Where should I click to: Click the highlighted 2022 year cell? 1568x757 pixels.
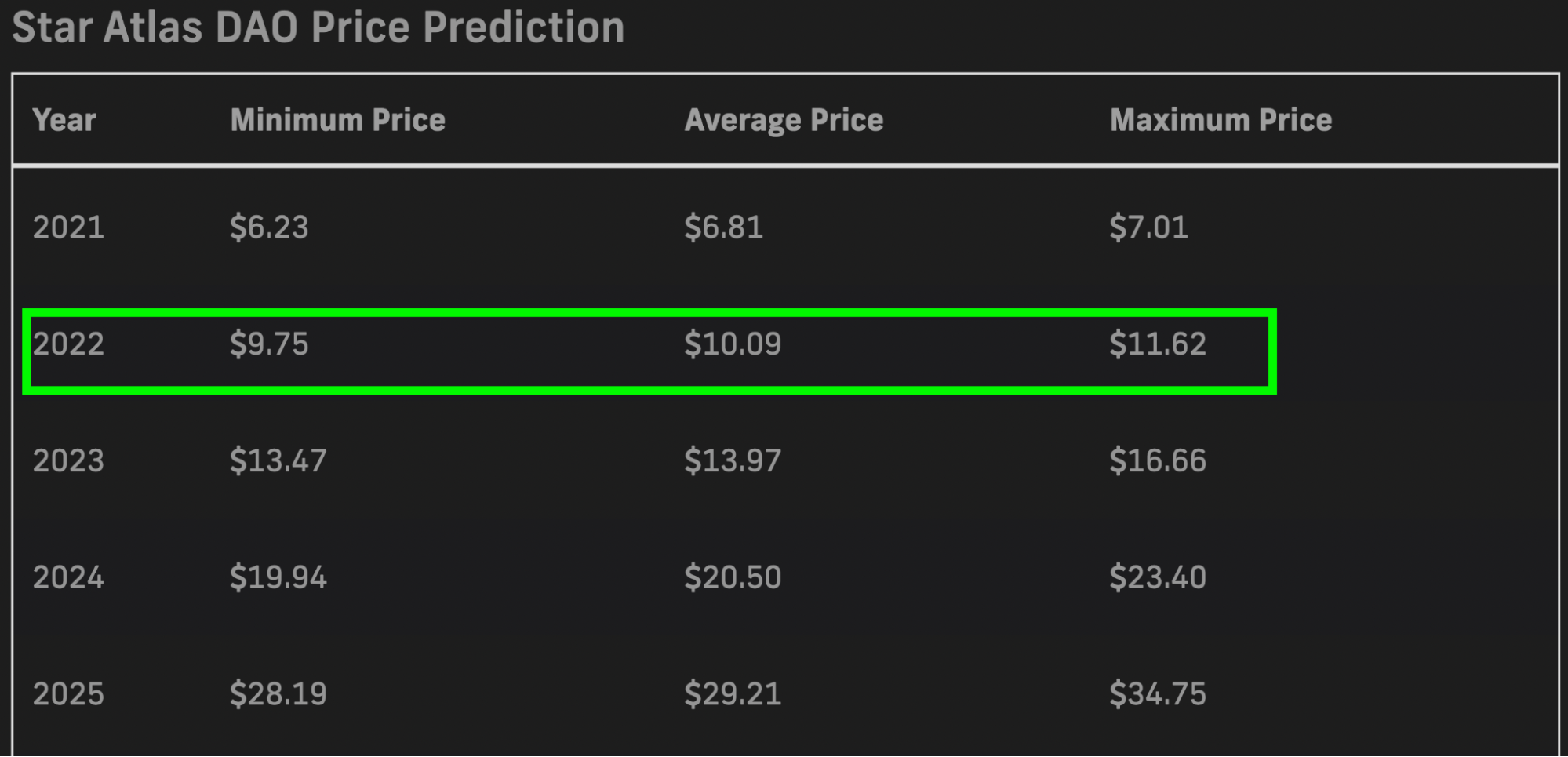(68, 344)
